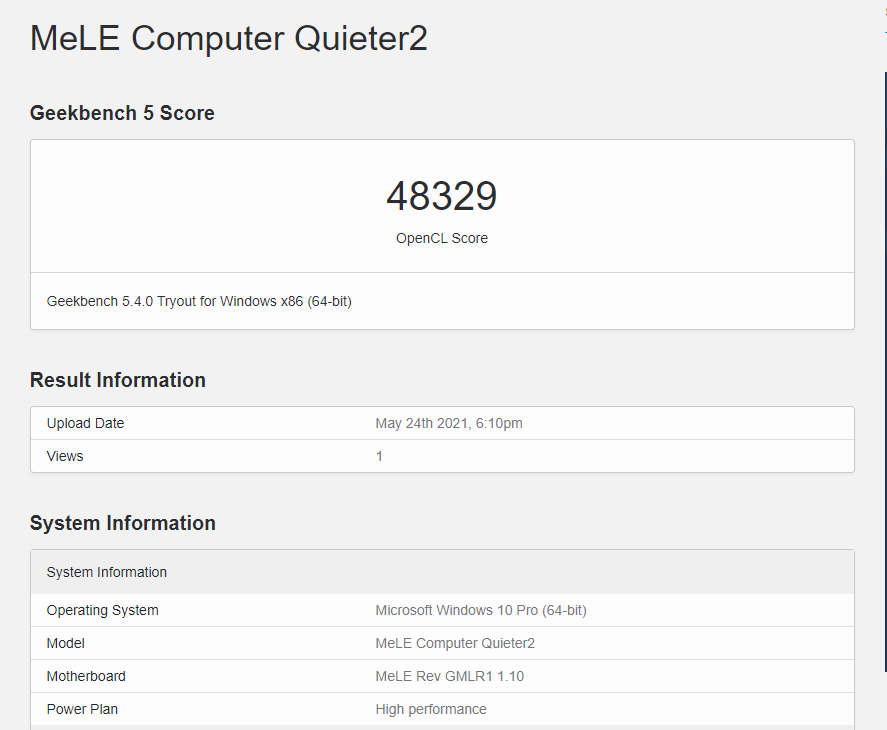
Task: Click the vertical scrollbar on the right edge
Action: pyautogui.click(x=885, y=372)
